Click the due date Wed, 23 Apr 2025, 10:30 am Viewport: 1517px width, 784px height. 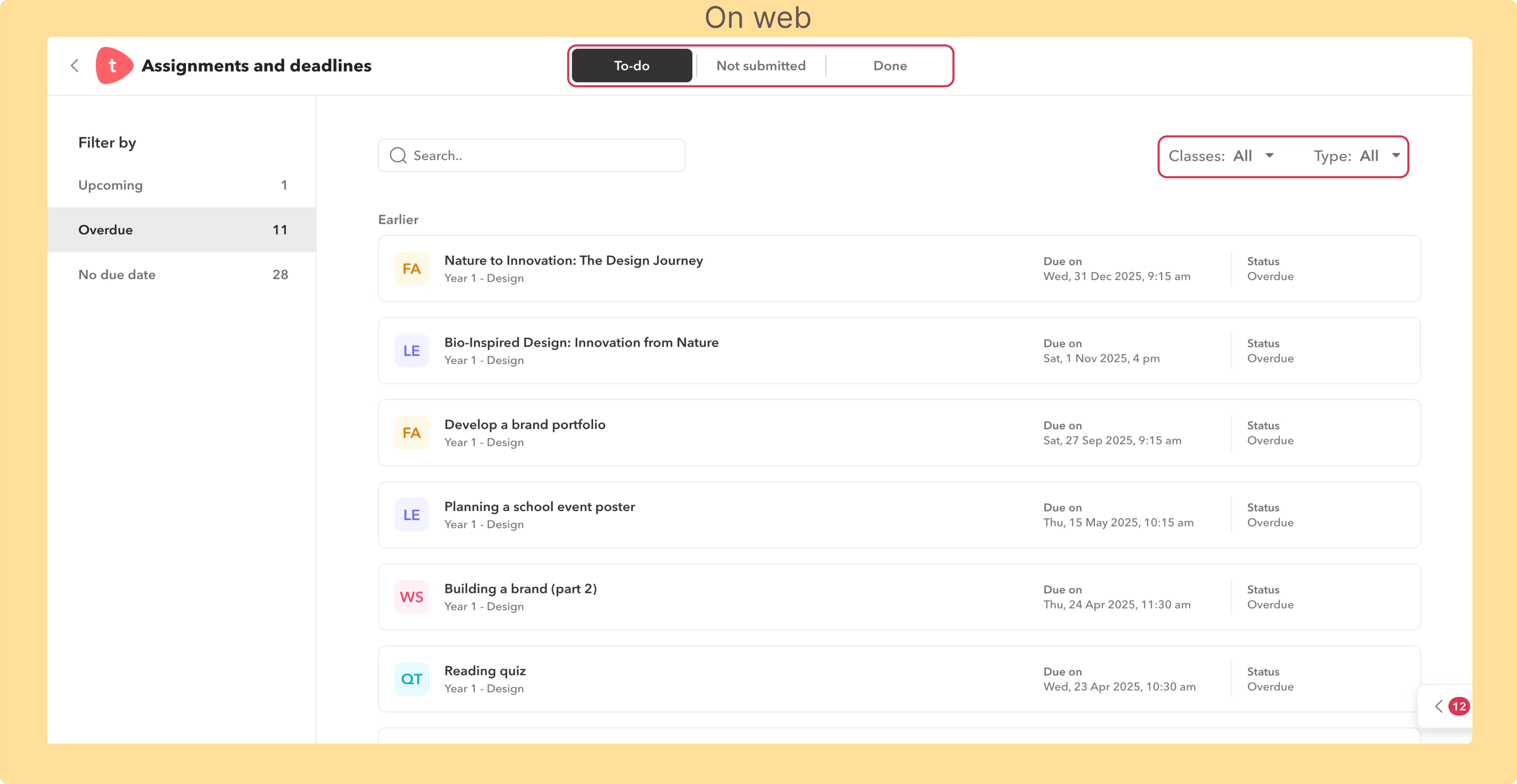[x=1119, y=687]
